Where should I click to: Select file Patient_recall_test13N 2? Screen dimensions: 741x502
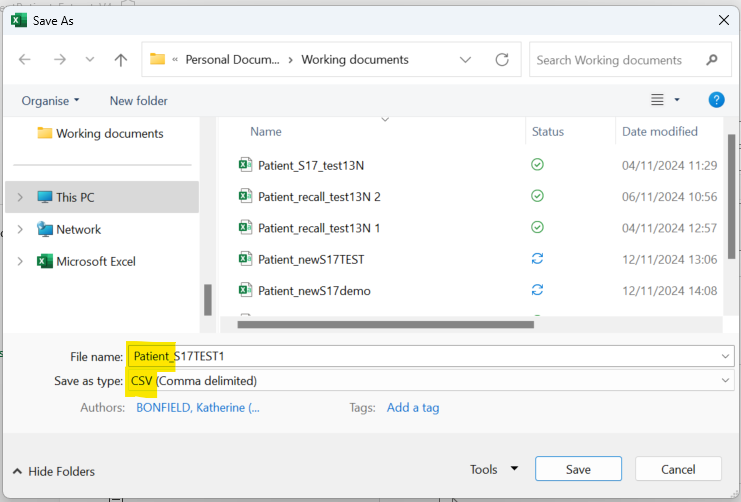click(x=319, y=197)
